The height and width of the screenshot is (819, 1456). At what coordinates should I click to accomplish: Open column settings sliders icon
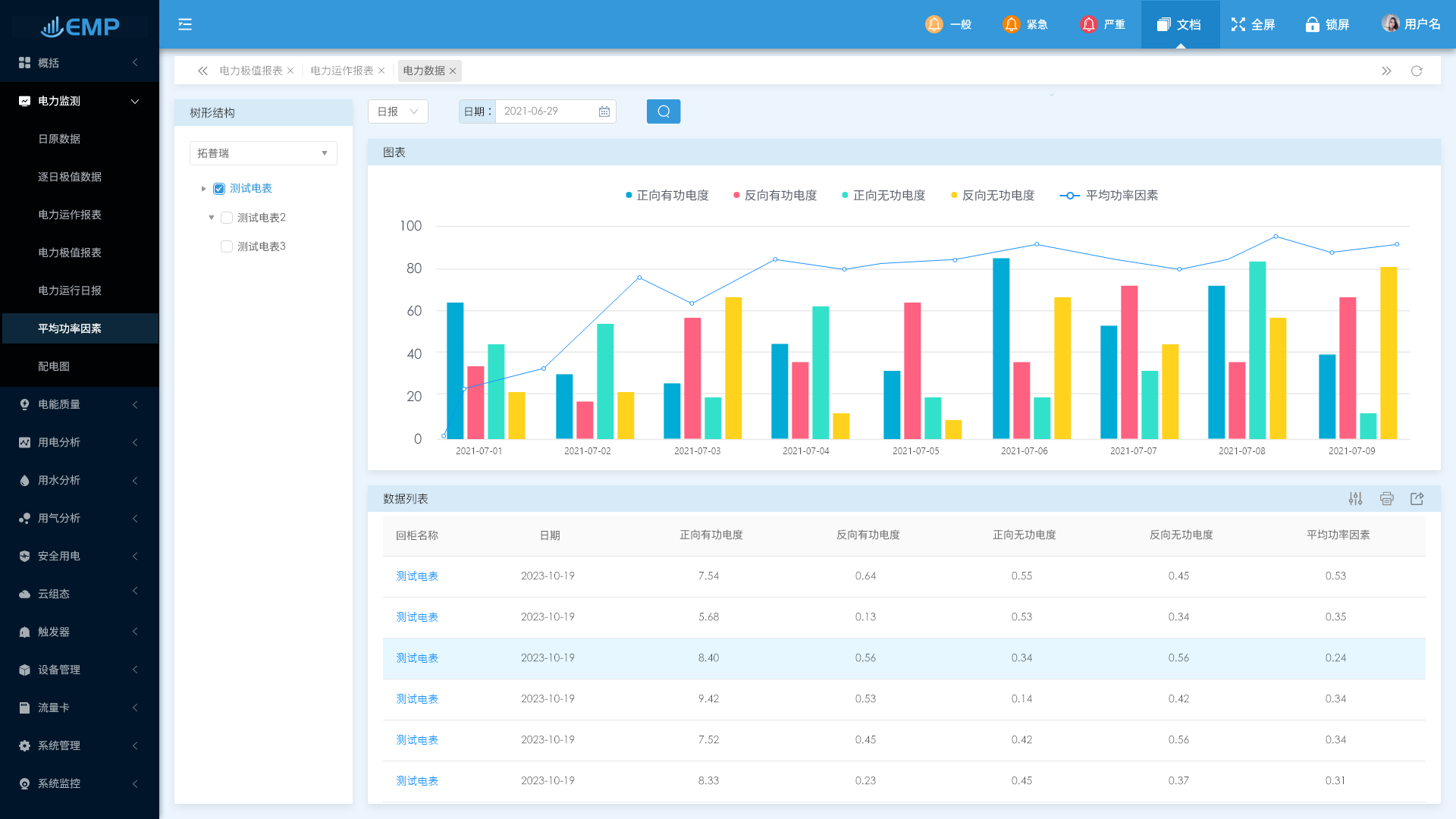click(x=1355, y=498)
